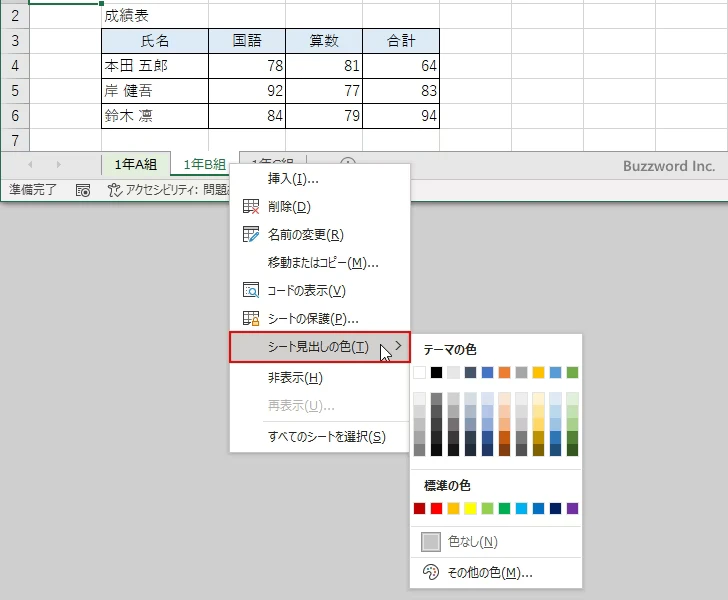
Task: Pick the dark navy standard color swatch
Action: tap(555, 509)
